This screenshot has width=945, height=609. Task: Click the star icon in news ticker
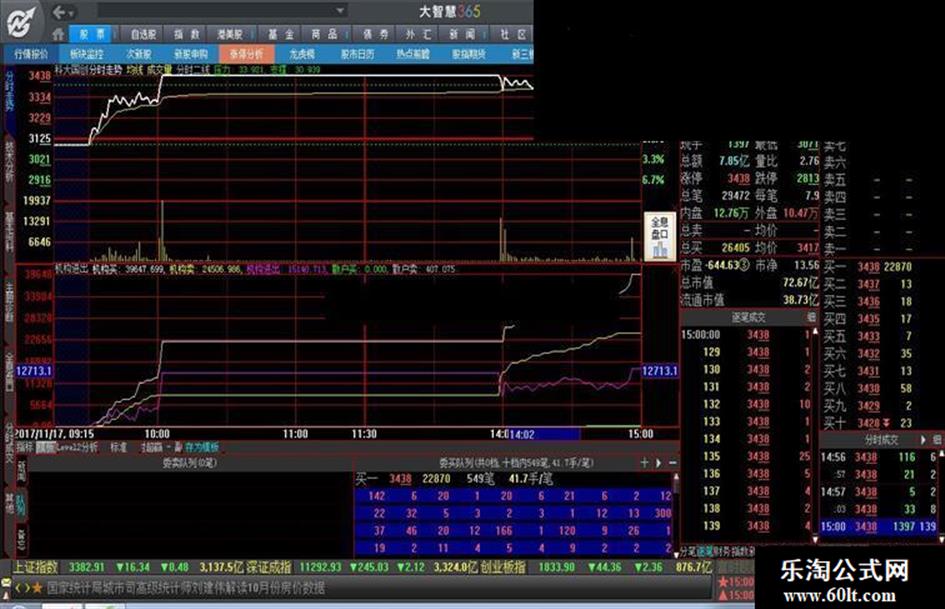tap(37, 587)
